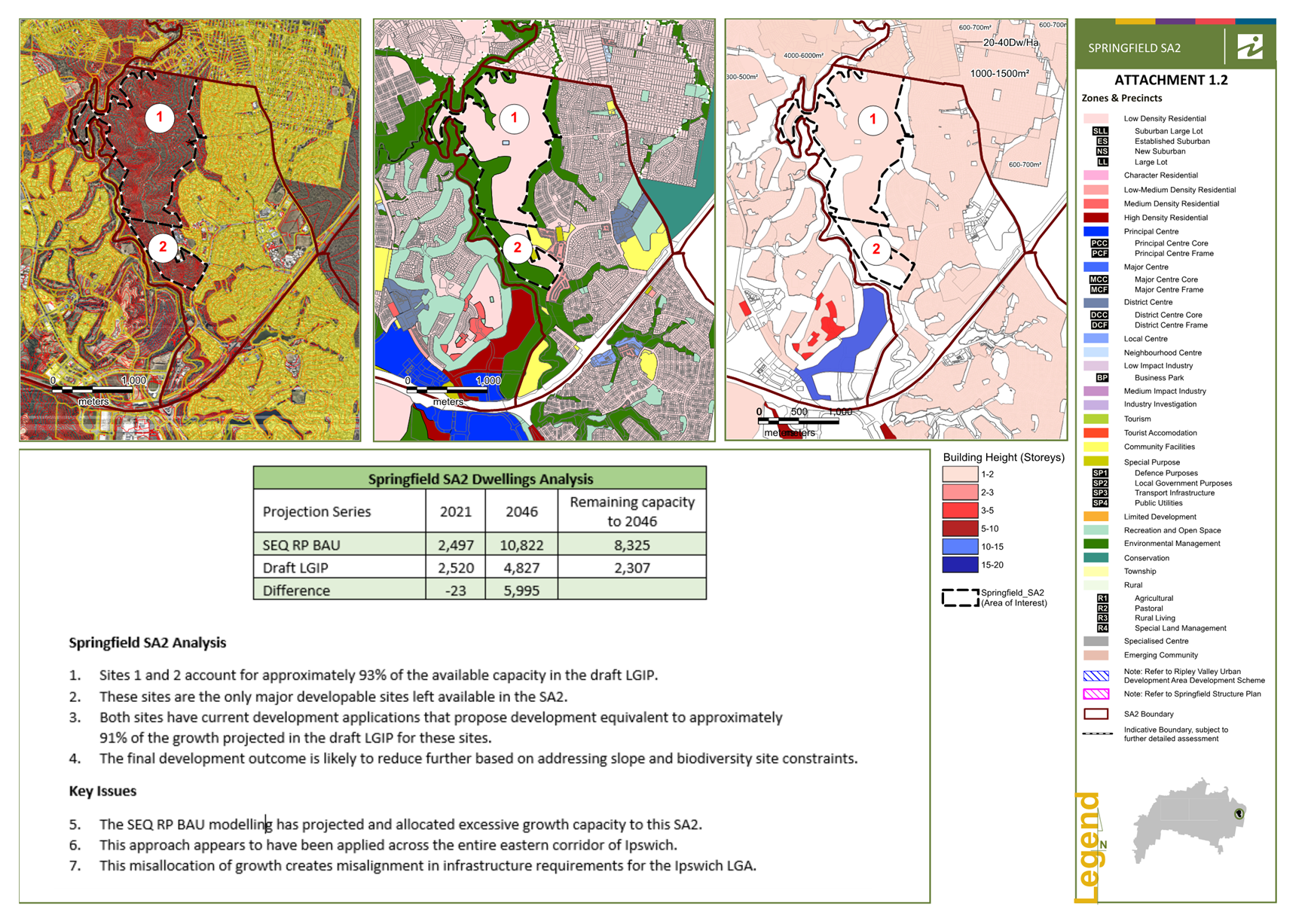
Task: Click the '20-40Dw/Ha' map label
Action: point(1010,43)
